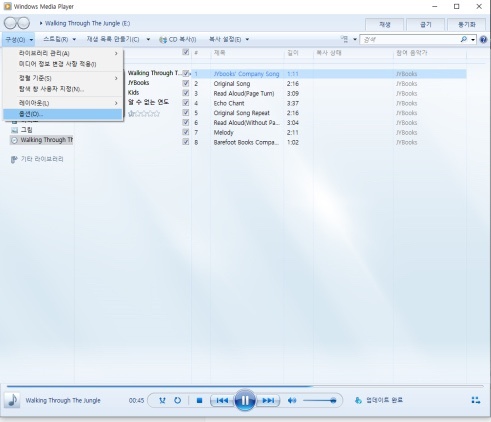This screenshot has width=491, height=422.
Task: Select the Walking Through disc in sidebar
Action: (x=42, y=140)
